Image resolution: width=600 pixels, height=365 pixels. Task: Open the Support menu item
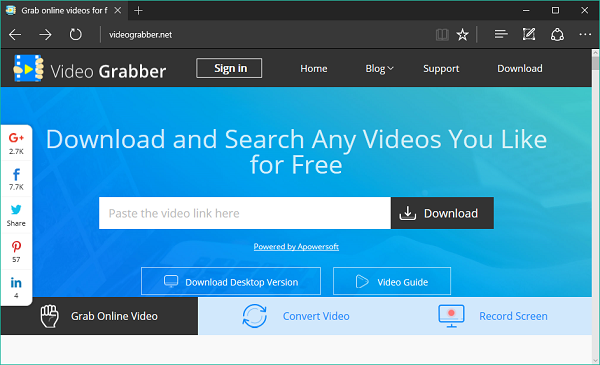point(441,68)
